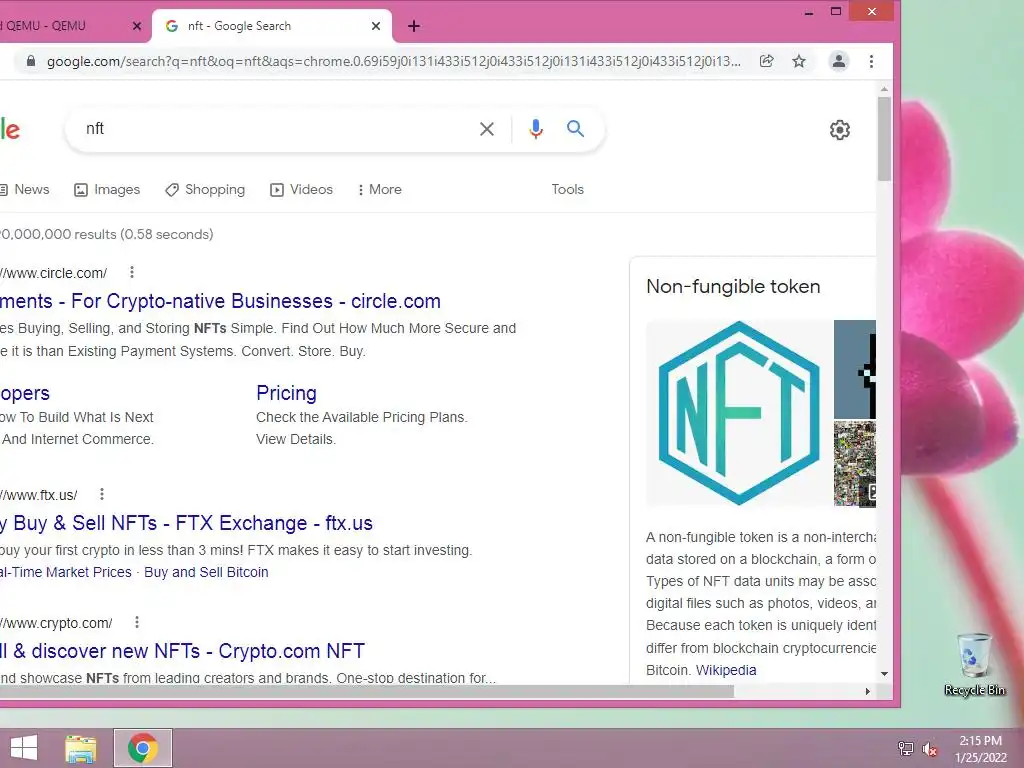Activate the nft - Google Search tab
This screenshot has height=768, width=1024.
(x=272, y=26)
